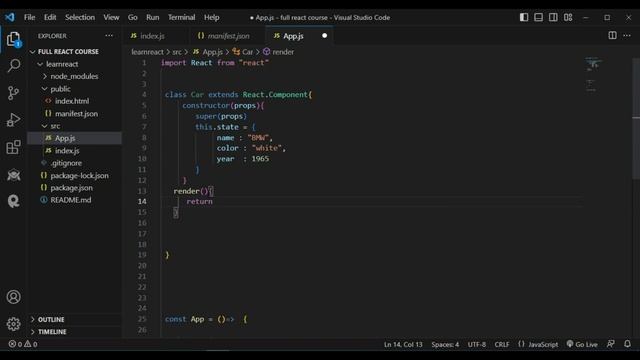Click src in the breadcrumb

177,52
